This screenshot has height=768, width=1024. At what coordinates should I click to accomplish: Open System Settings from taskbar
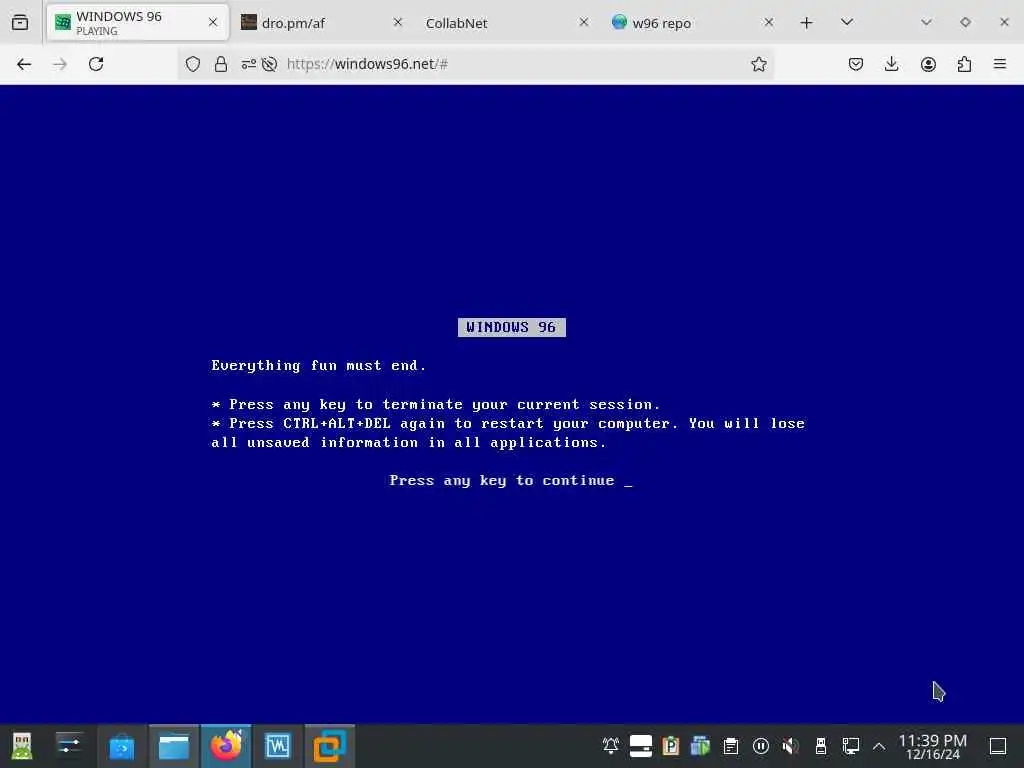pos(69,746)
